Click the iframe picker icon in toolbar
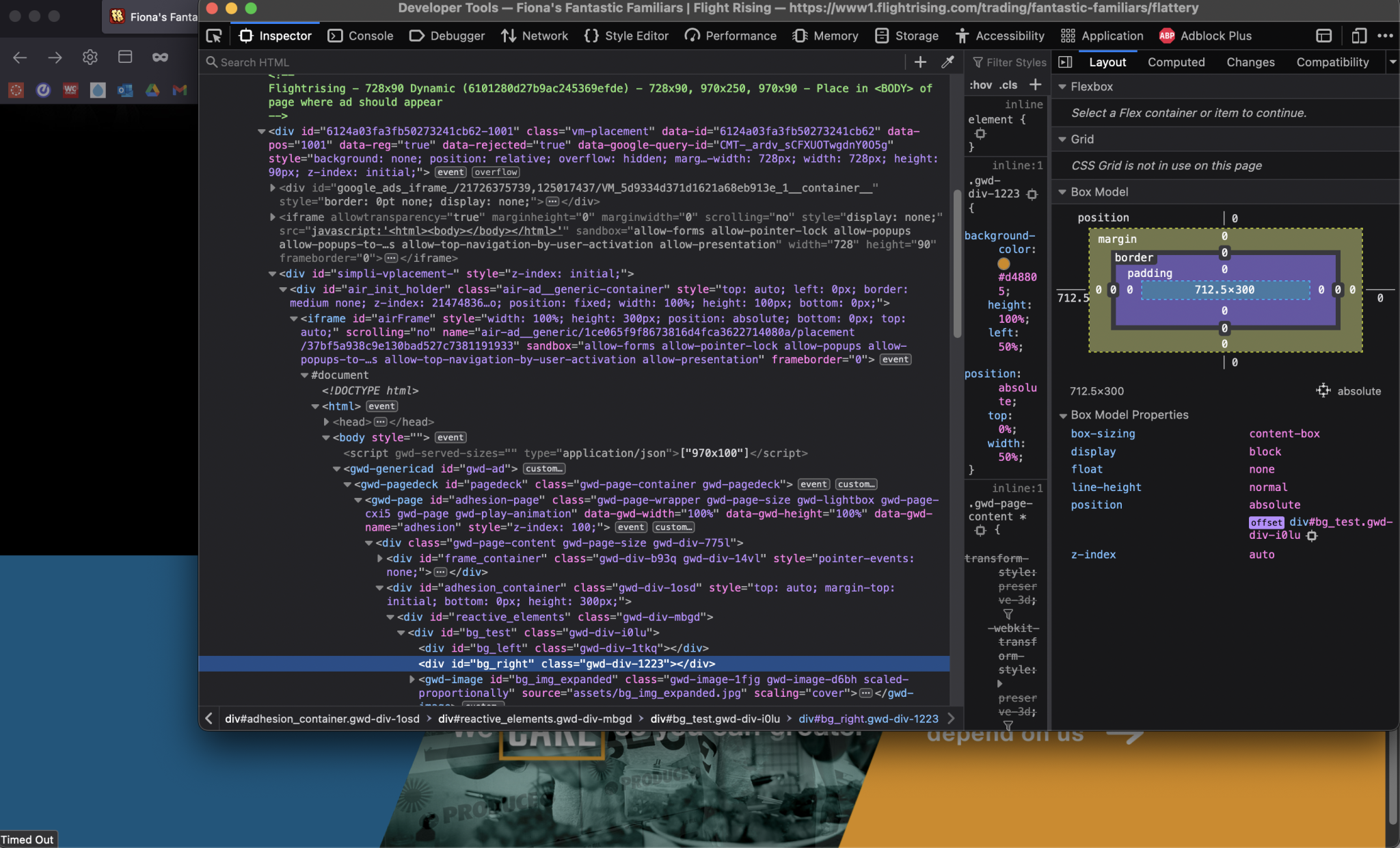Screen dimensions: 1400x848 [x=1324, y=36]
